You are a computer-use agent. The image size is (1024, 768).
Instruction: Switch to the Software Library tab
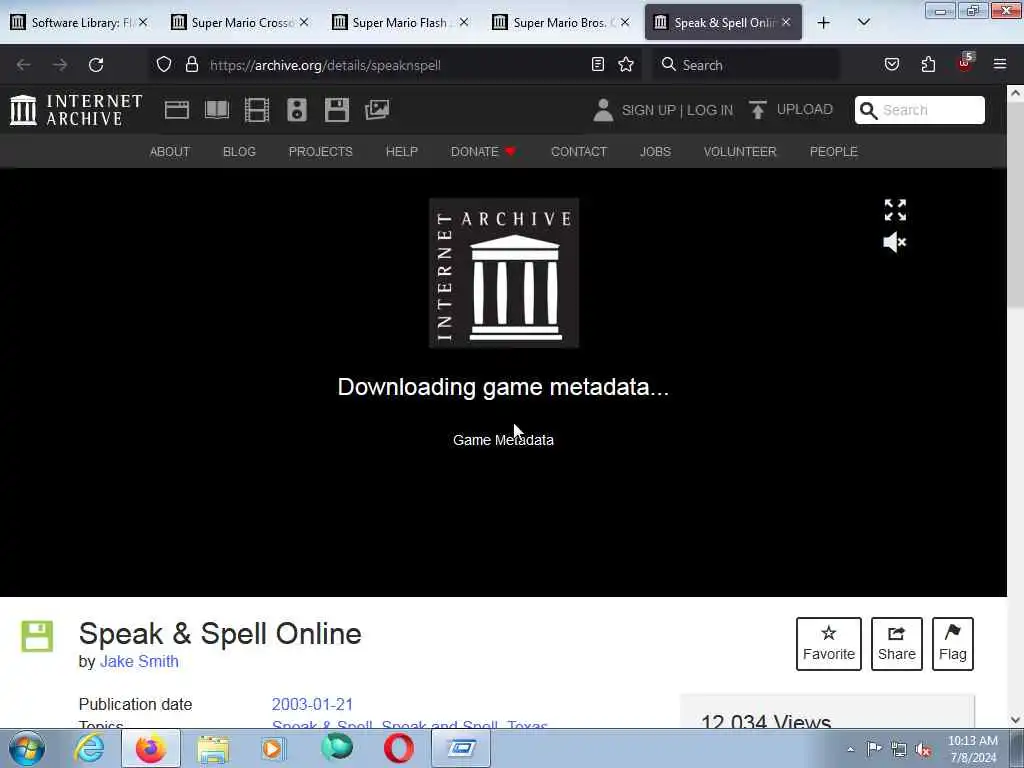[77, 22]
